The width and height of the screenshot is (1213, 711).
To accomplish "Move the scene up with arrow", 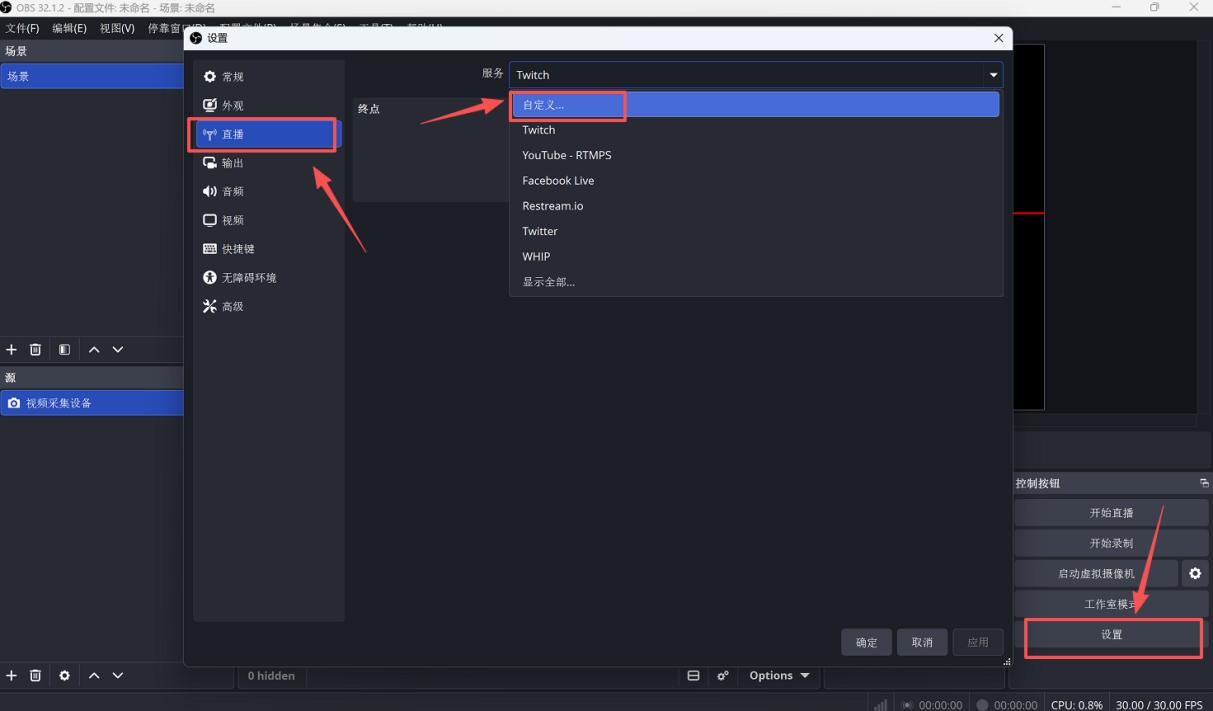I will tap(94, 350).
